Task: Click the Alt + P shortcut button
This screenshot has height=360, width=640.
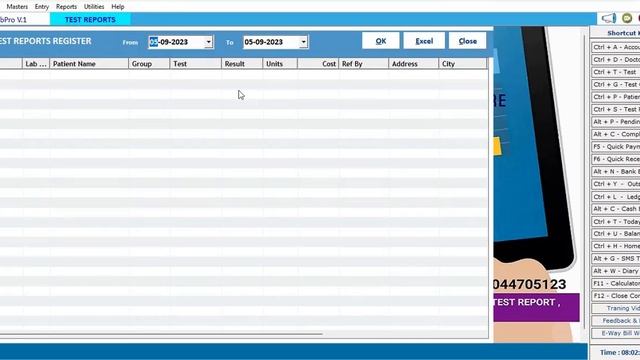Action: [616, 122]
